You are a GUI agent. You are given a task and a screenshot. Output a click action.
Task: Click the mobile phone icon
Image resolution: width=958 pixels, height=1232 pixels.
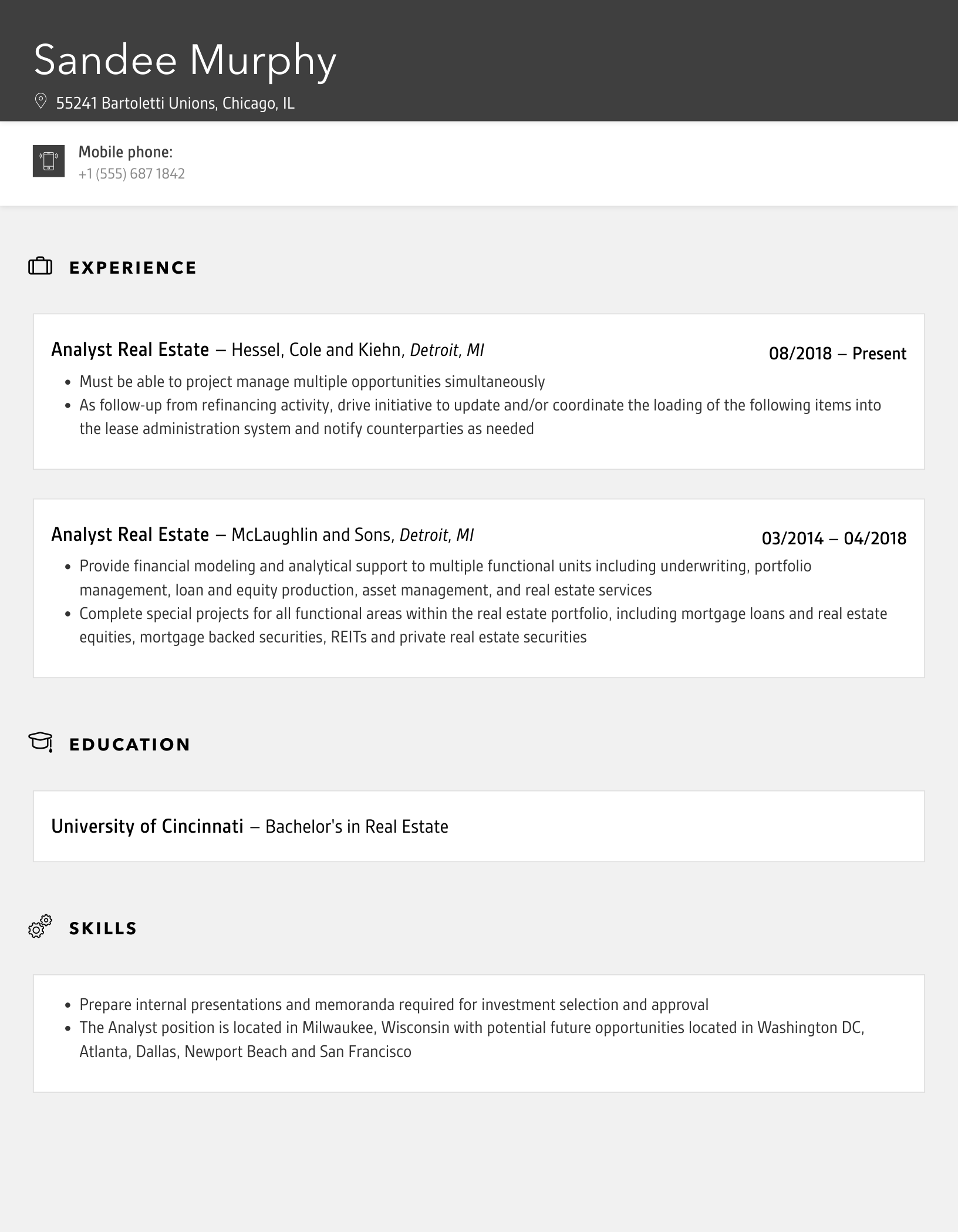pos(49,161)
